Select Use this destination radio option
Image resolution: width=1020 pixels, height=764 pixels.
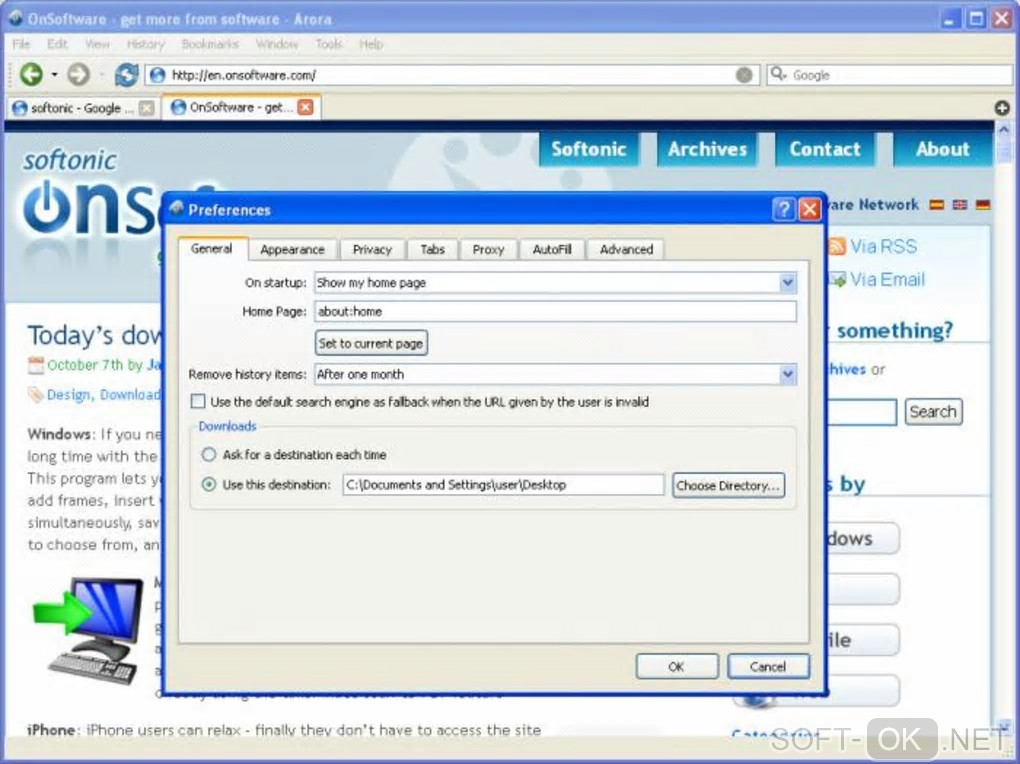[208, 484]
